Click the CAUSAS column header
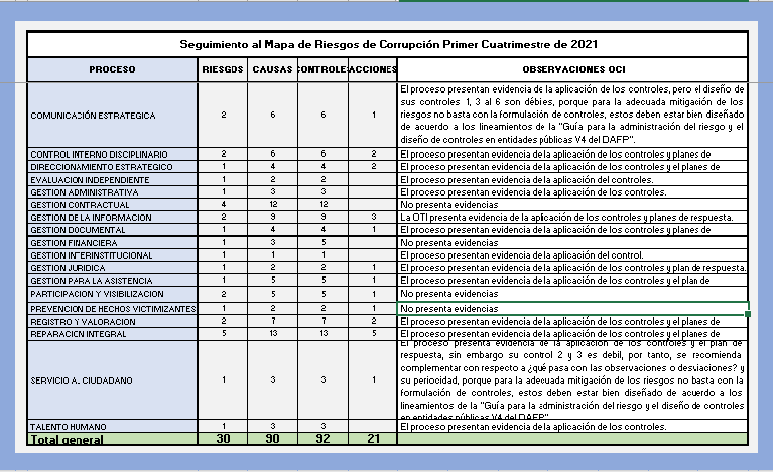This screenshot has height=472, width=773. pos(273,70)
